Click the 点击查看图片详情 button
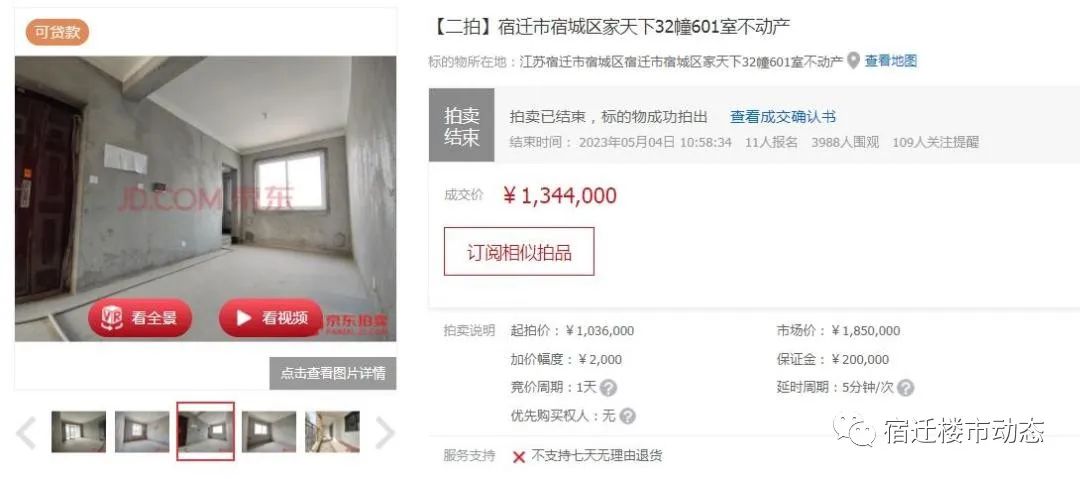The width and height of the screenshot is (1080, 479). click(333, 373)
